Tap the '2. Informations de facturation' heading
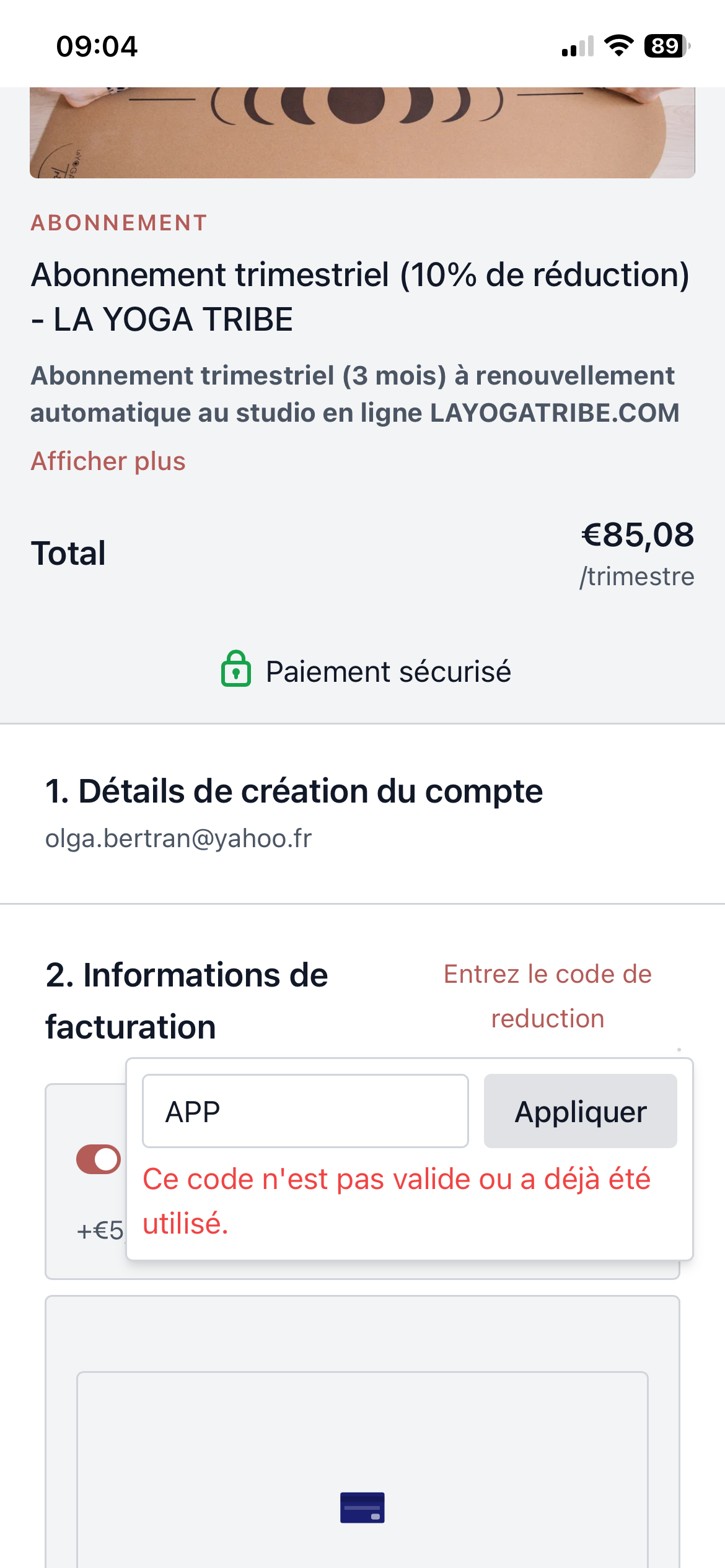This screenshot has width=725, height=1568. [x=187, y=1001]
